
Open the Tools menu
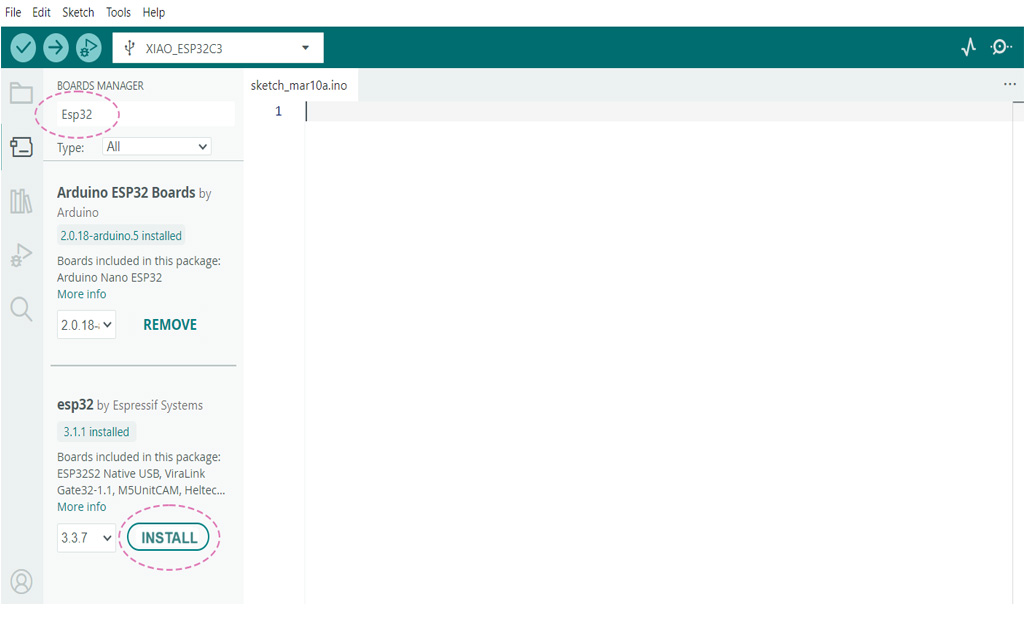point(118,12)
